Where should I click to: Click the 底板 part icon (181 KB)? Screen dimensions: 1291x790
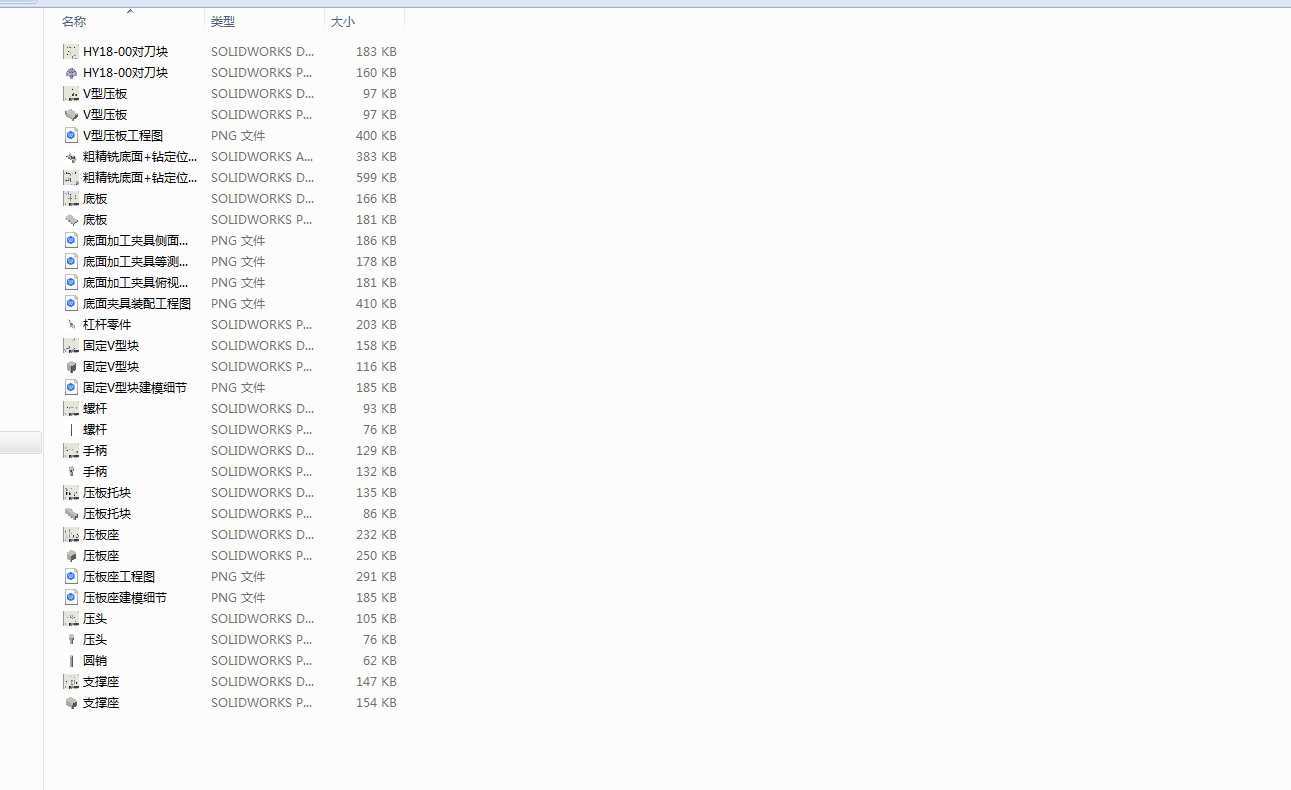tap(71, 219)
